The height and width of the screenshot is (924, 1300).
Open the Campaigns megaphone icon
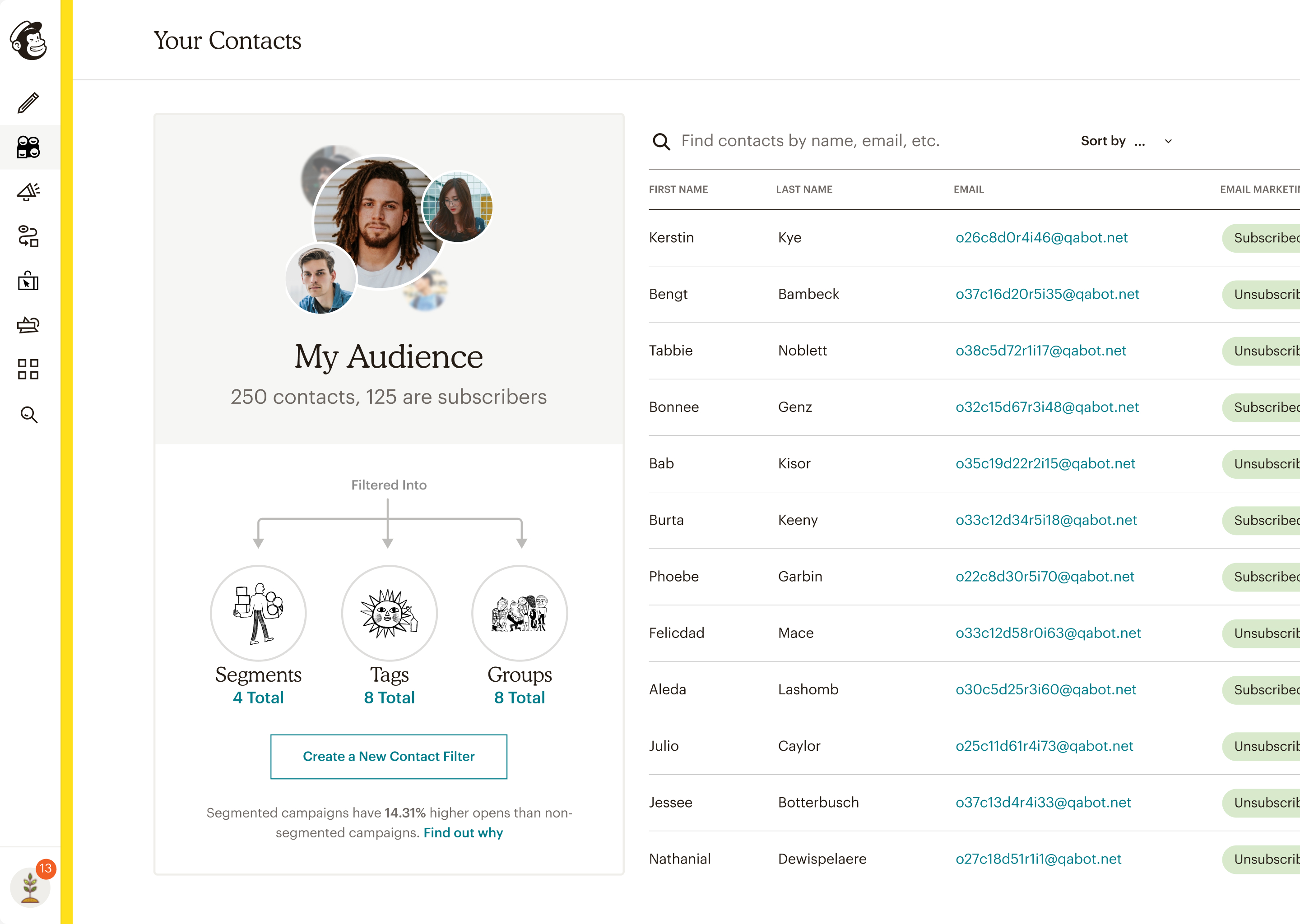click(x=28, y=192)
